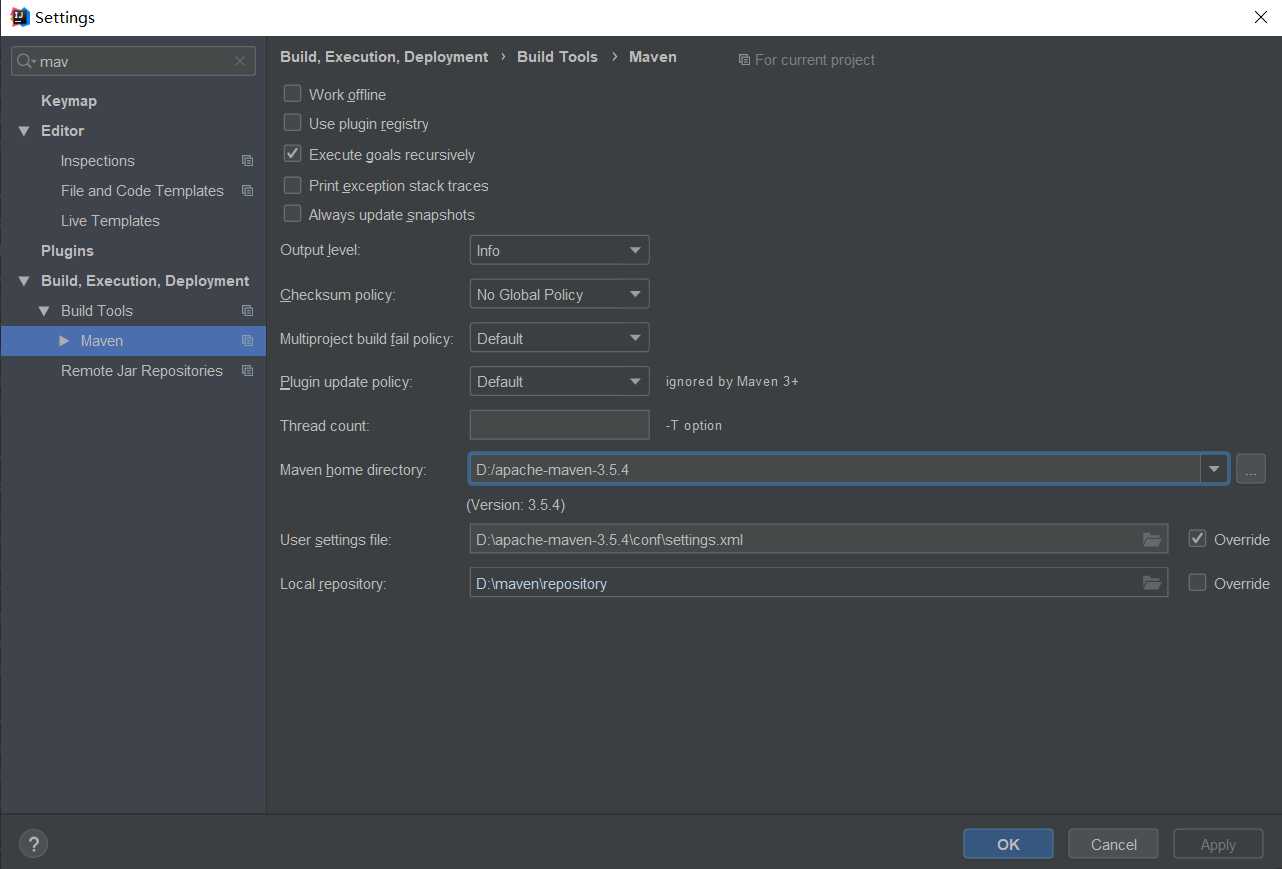Collapse Build, Execution, Deployment node

pos(24,281)
